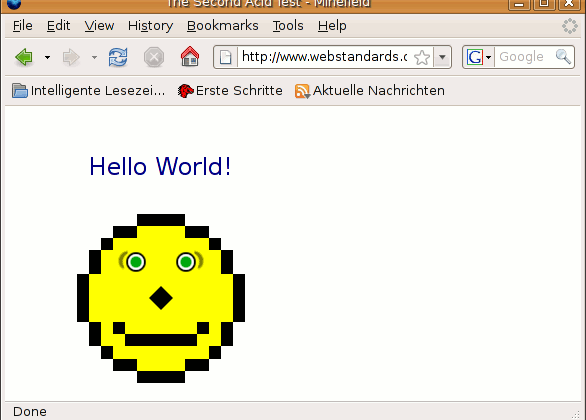
Task: Click the page identity icon in URL bar
Action: point(225,57)
